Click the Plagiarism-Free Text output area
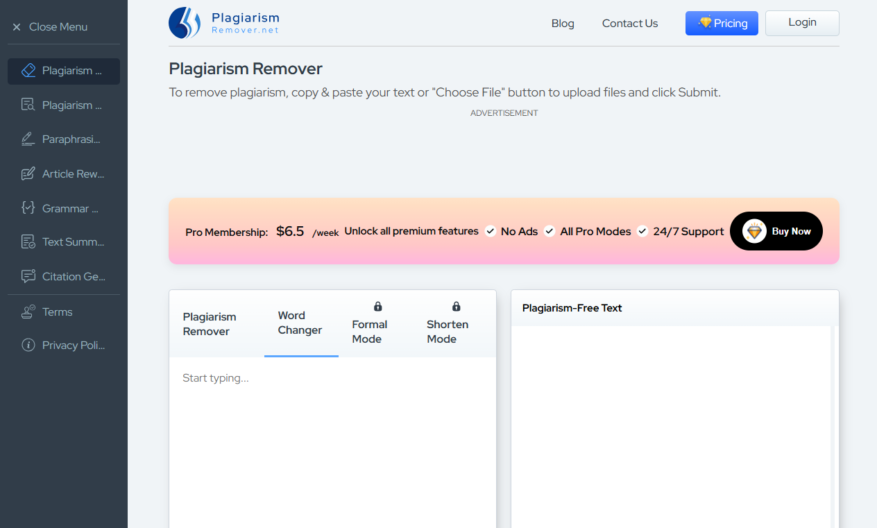 [x=671, y=427]
